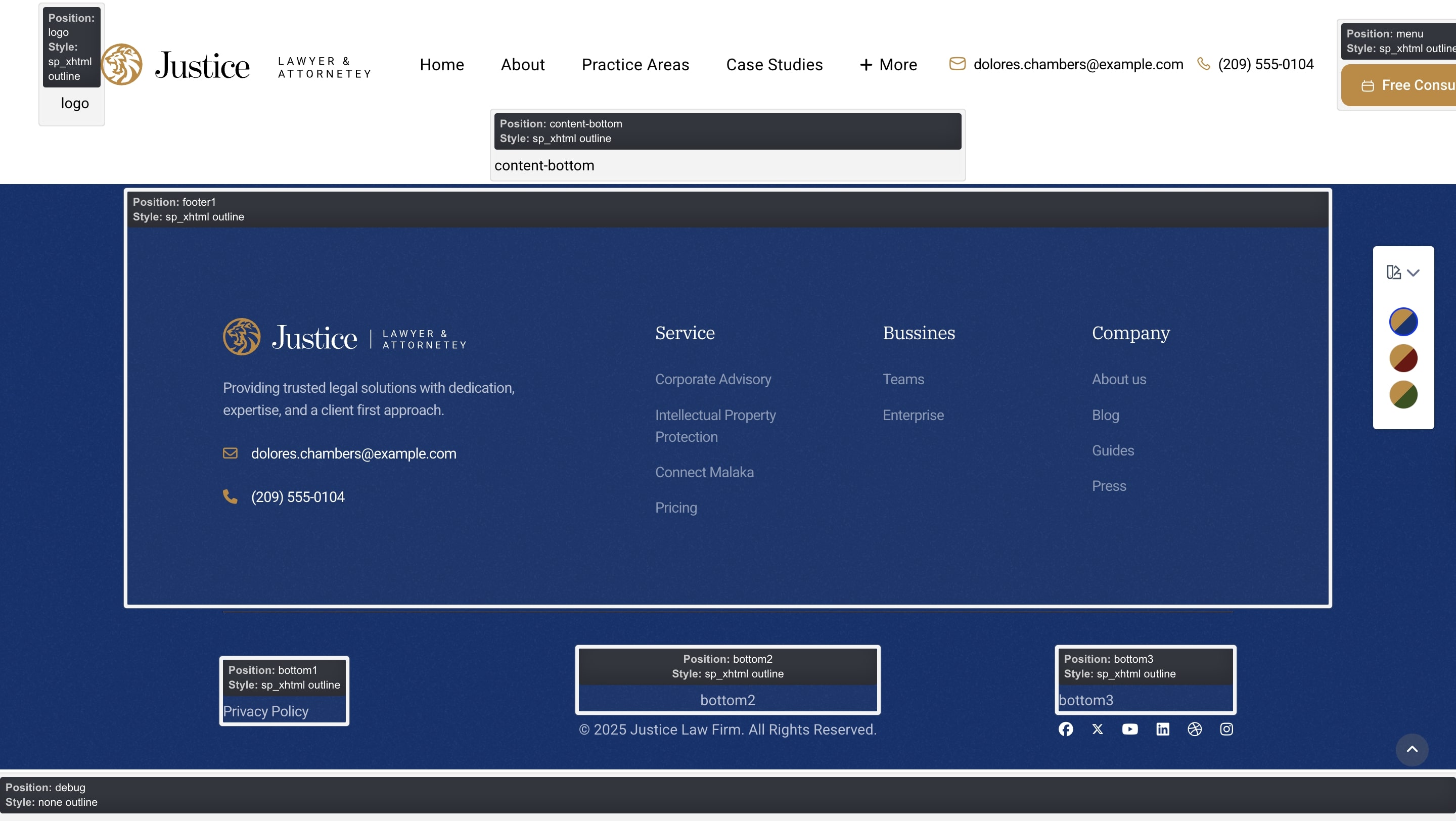Open the X (Twitter) social icon

[x=1098, y=729]
